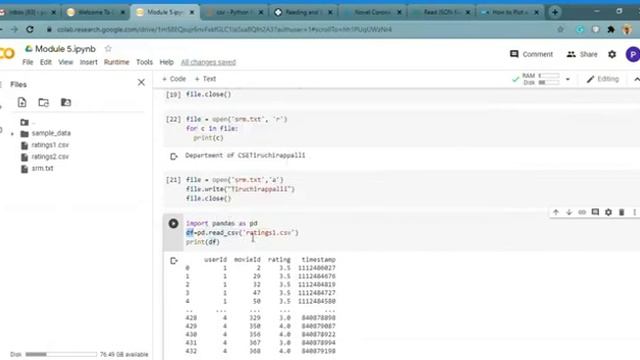This screenshot has width=640, height=360.
Task: Select the sample_data folder
Action: pyautogui.click(x=51, y=133)
